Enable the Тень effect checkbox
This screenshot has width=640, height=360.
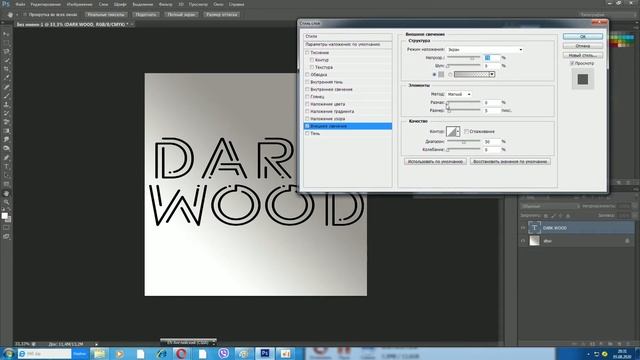pos(307,133)
